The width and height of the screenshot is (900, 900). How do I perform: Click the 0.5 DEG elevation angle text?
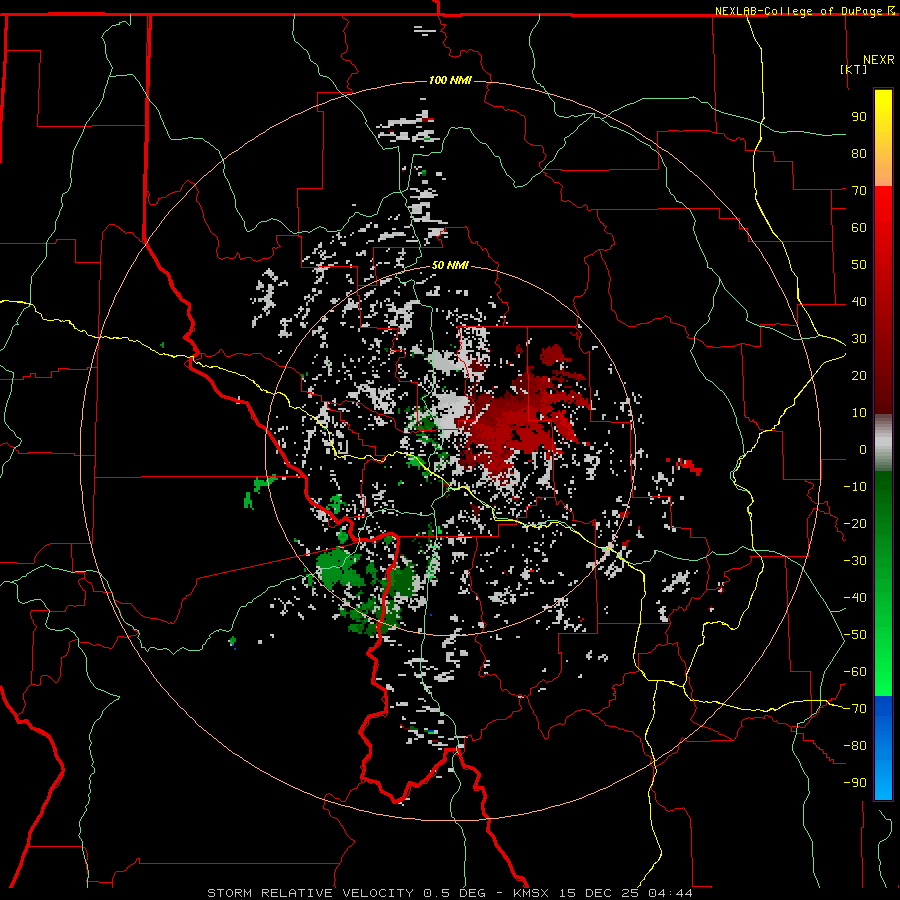454,893
